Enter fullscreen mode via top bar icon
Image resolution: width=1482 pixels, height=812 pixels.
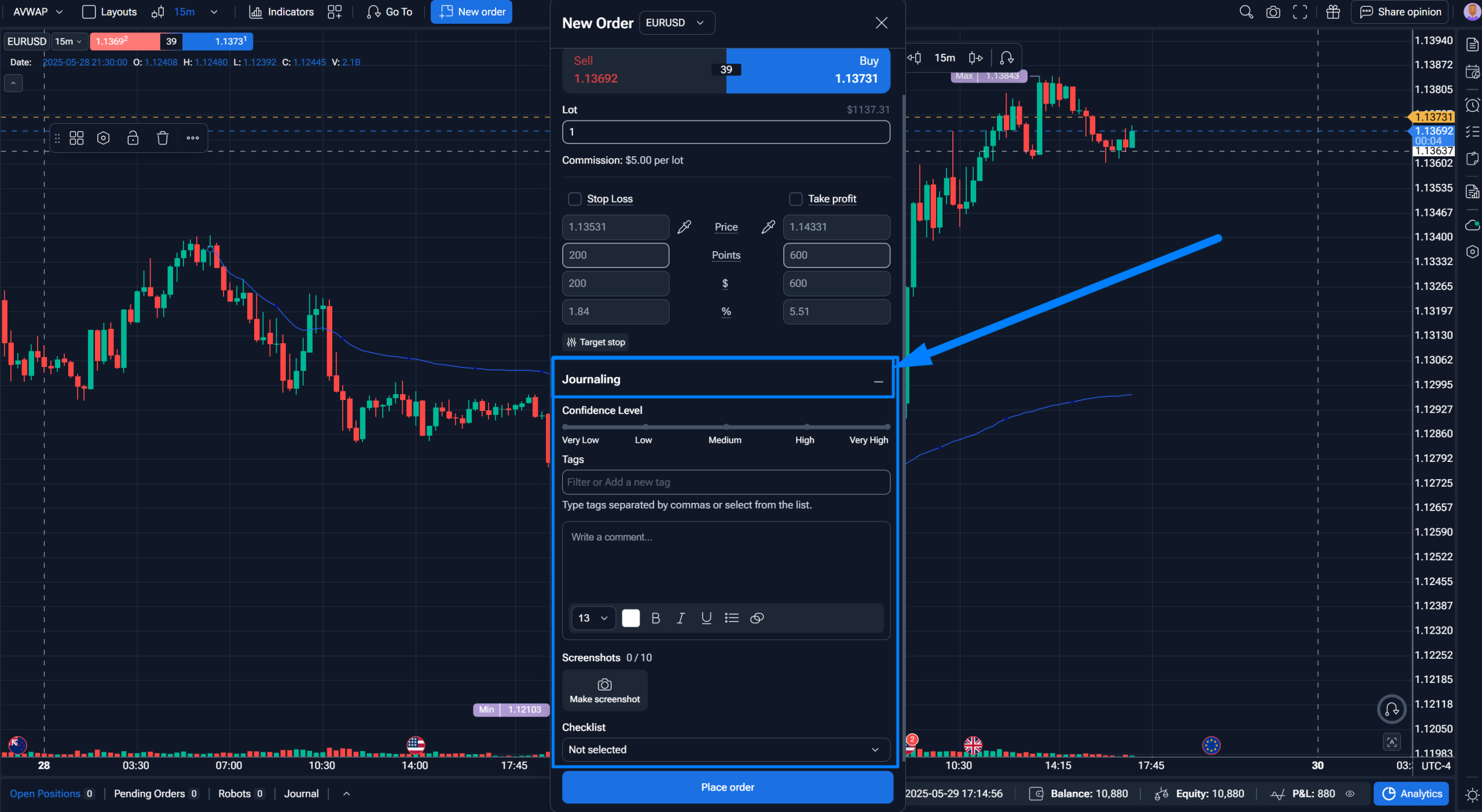[1300, 12]
